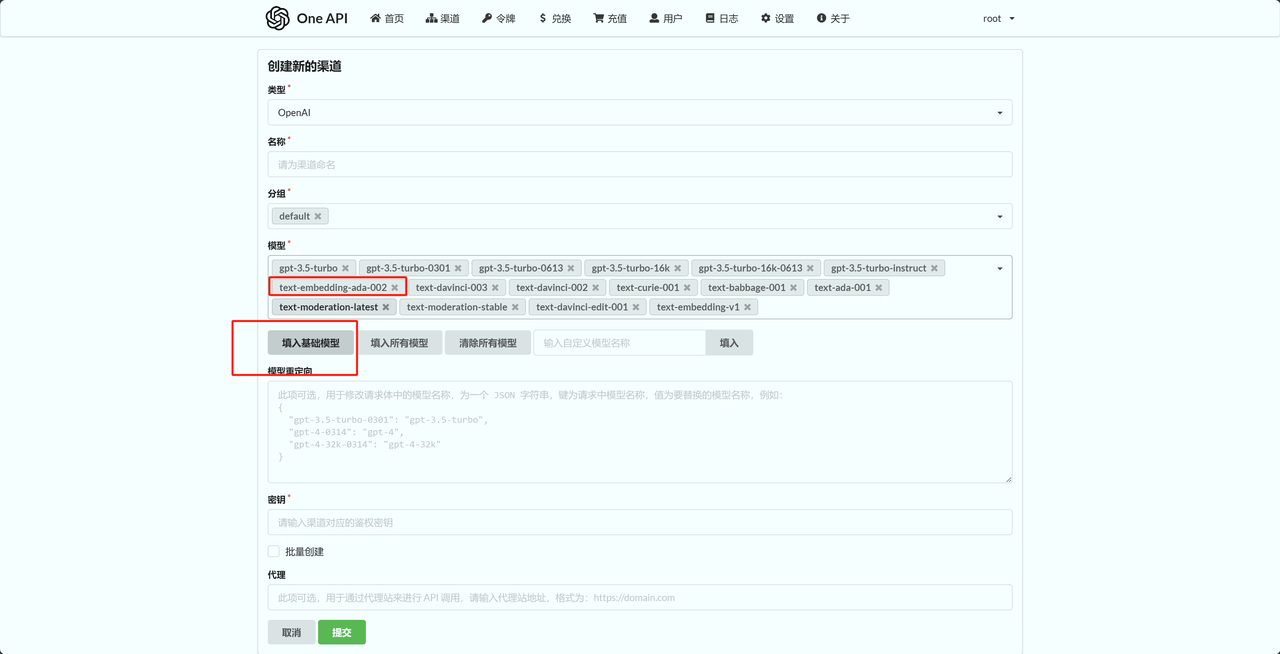This screenshot has width=1280, height=654.
Task: Expand the 分组 group dropdown
Action: [x=999, y=216]
